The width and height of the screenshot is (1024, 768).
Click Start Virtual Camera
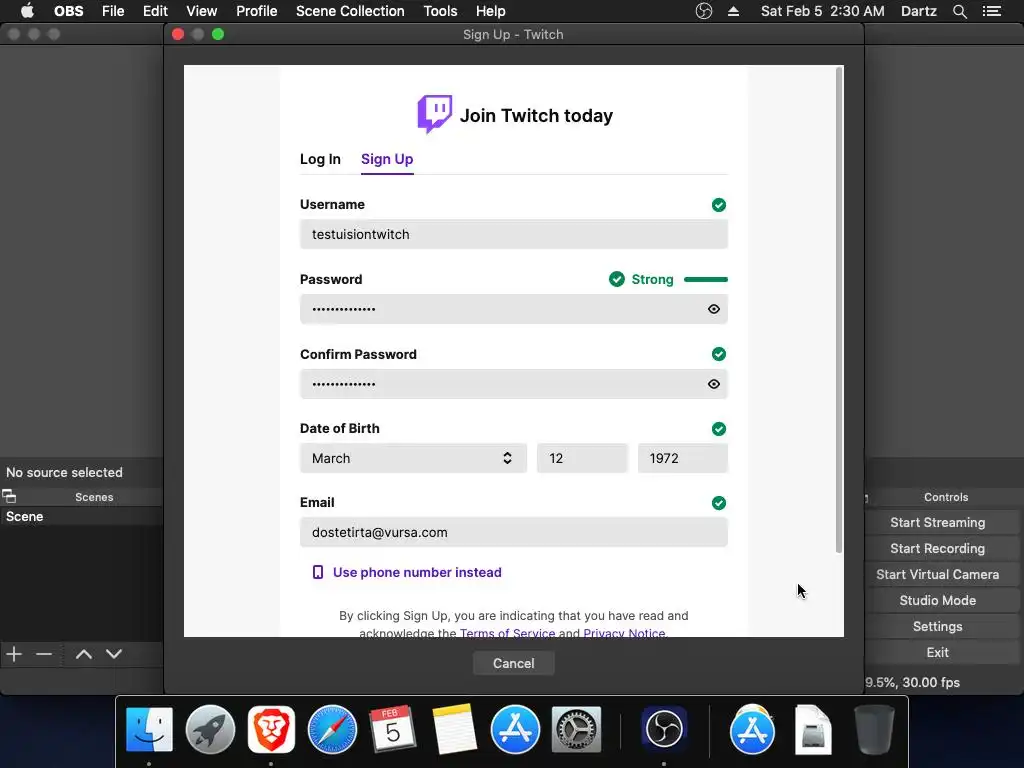point(937,575)
